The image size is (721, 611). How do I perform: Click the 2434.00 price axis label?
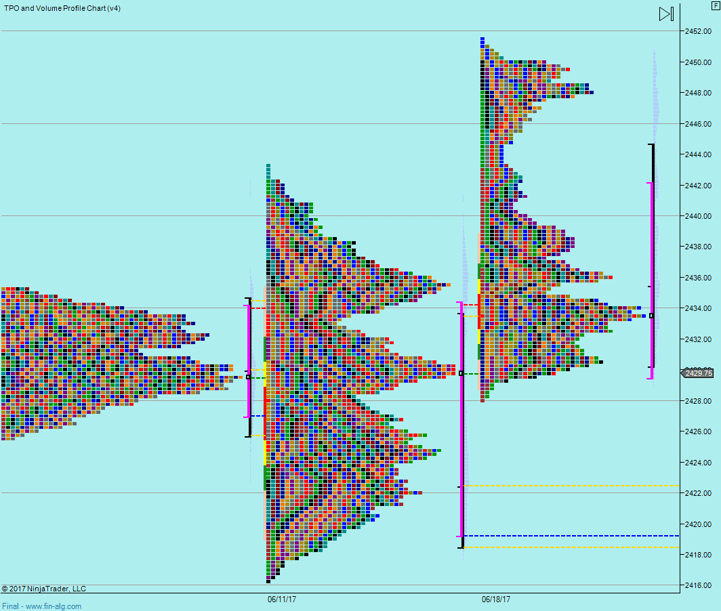click(698, 308)
